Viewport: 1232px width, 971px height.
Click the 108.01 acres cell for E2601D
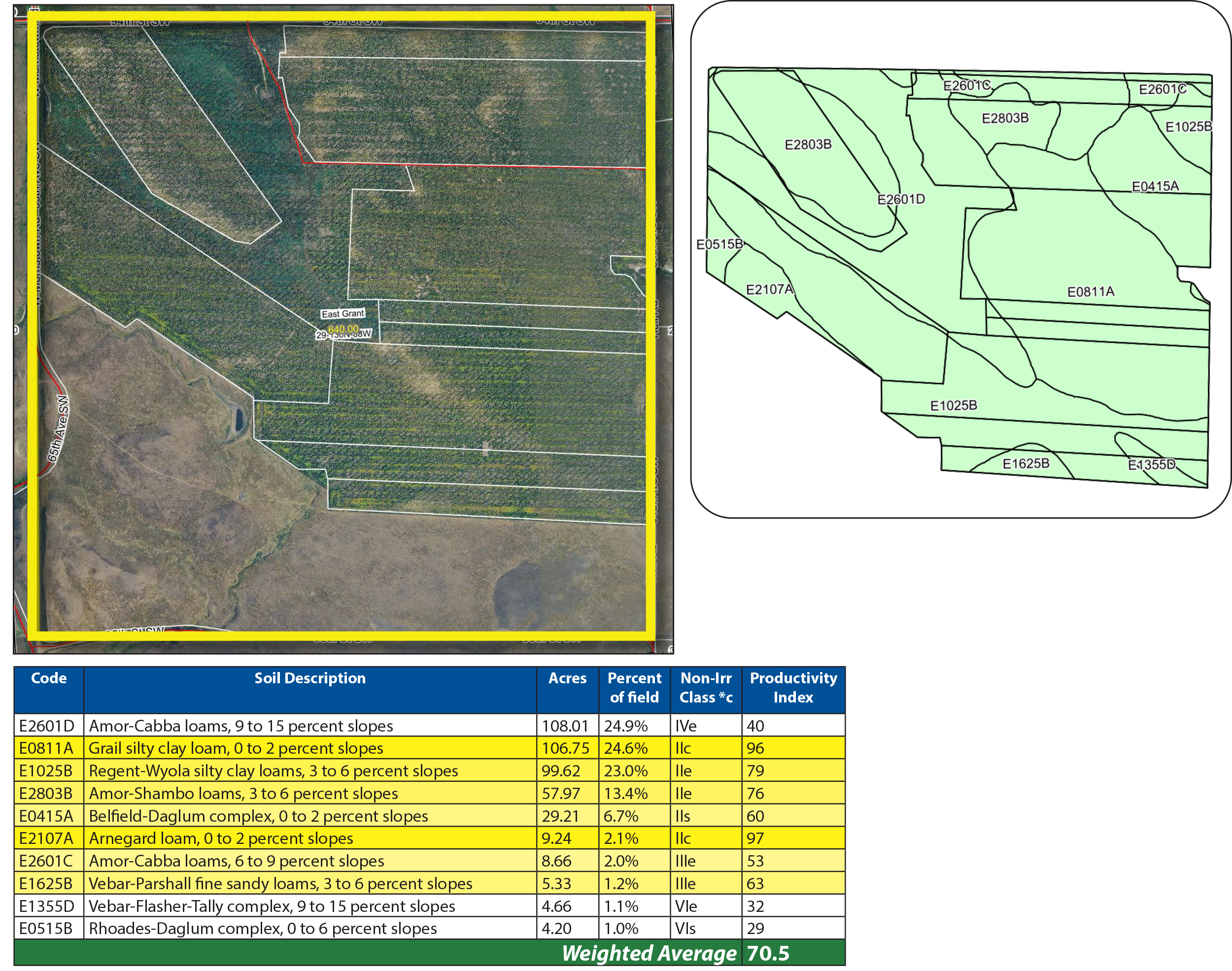(565, 726)
